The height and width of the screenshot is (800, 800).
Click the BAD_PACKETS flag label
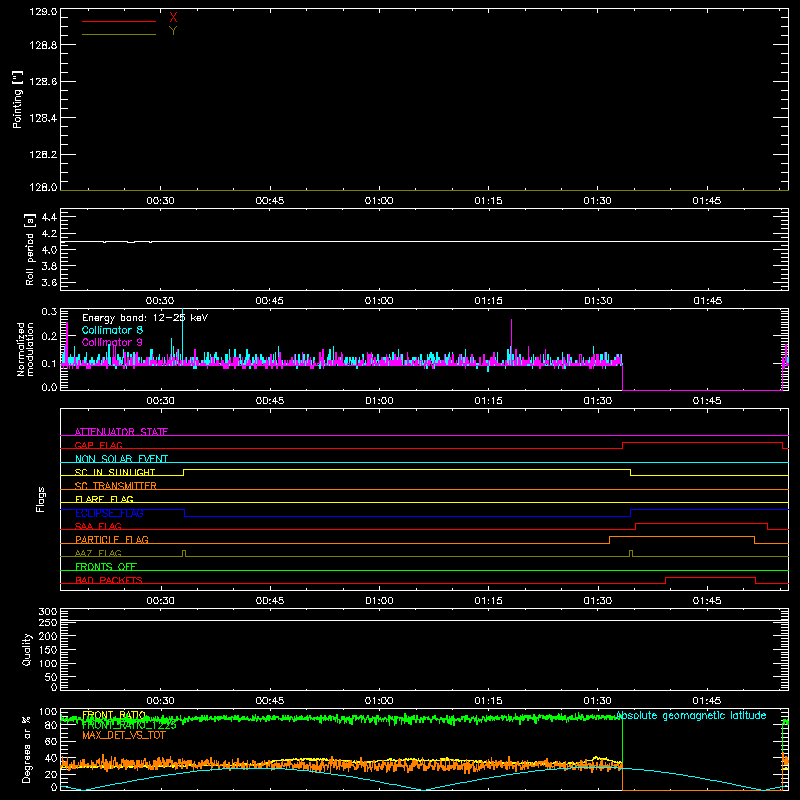[109, 580]
